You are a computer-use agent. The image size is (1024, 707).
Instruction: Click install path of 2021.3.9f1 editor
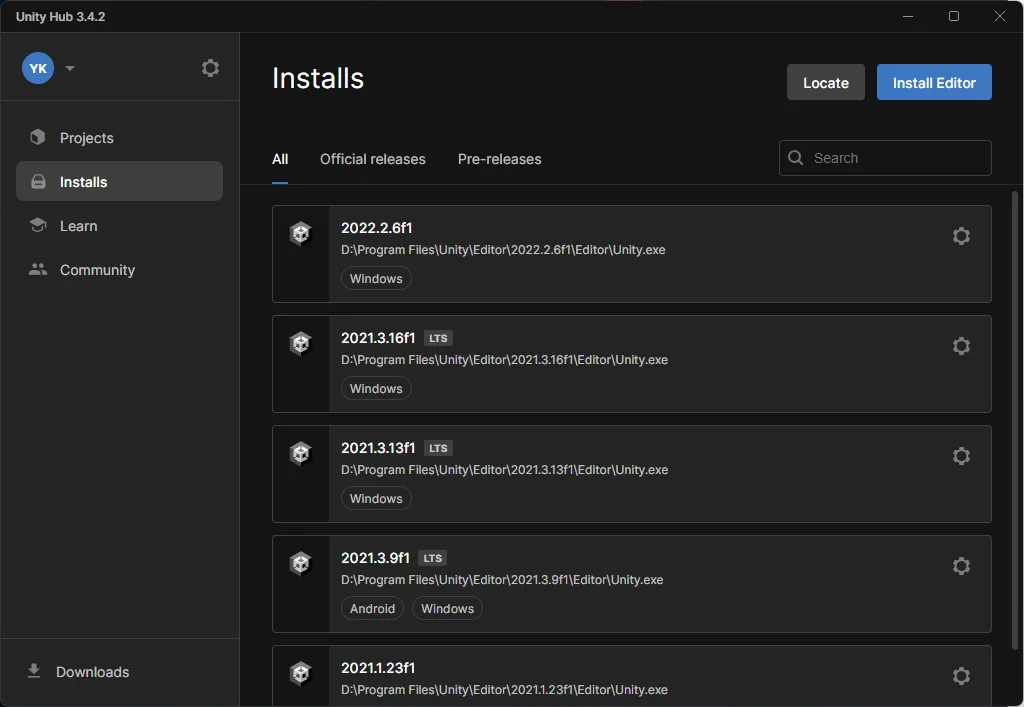(502, 580)
